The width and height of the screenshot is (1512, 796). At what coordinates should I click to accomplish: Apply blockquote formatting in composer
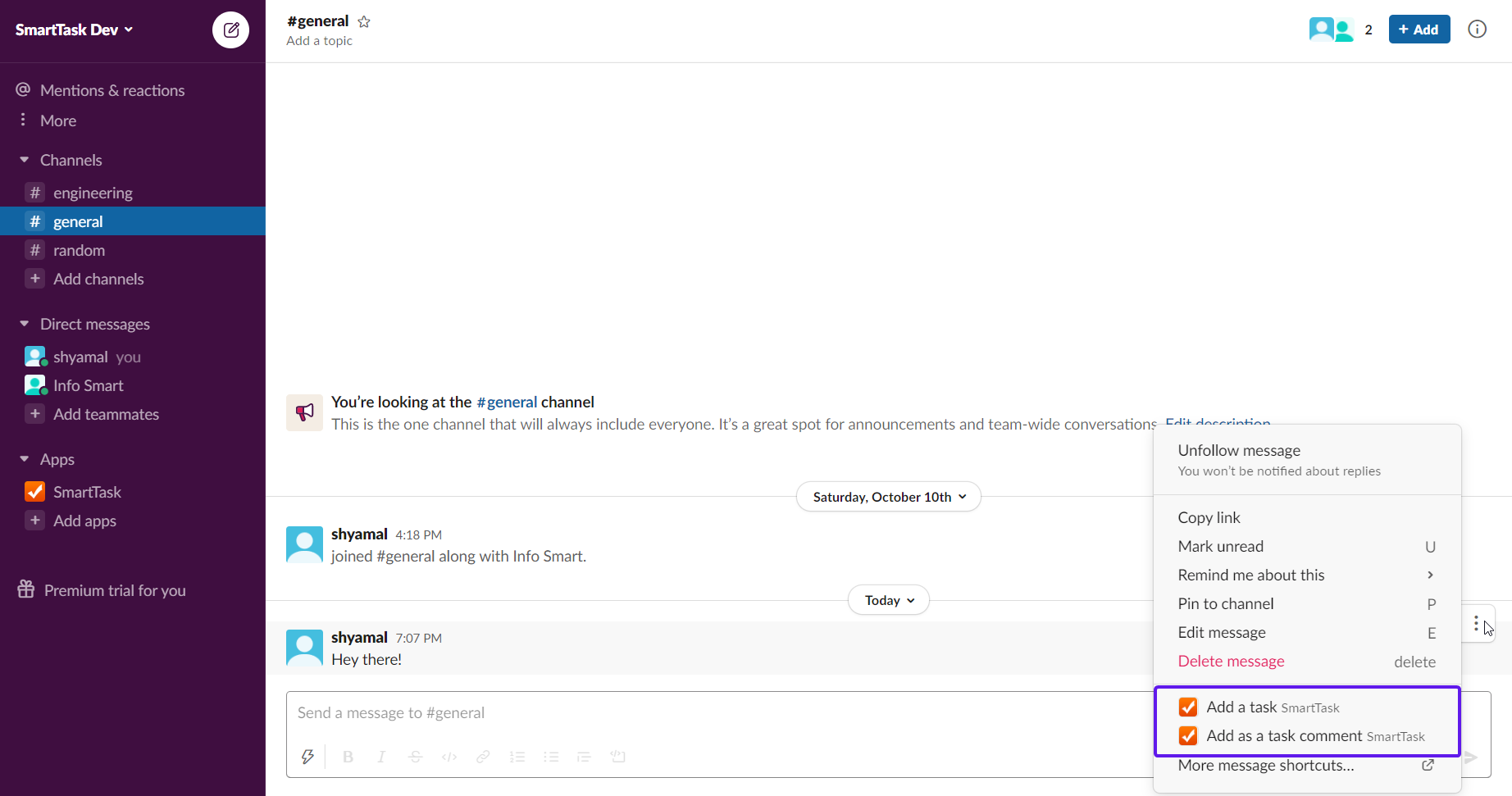click(x=584, y=757)
